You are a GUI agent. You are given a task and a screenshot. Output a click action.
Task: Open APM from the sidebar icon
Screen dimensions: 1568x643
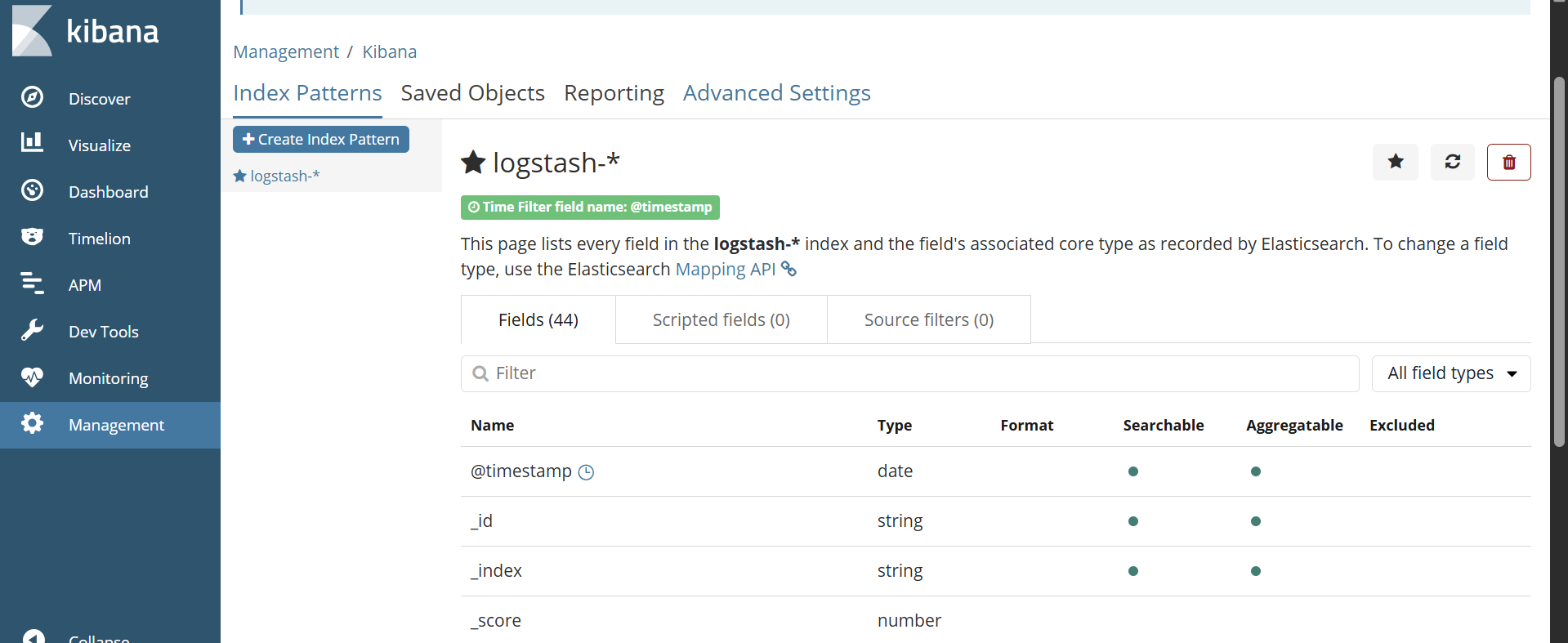click(32, 284)
